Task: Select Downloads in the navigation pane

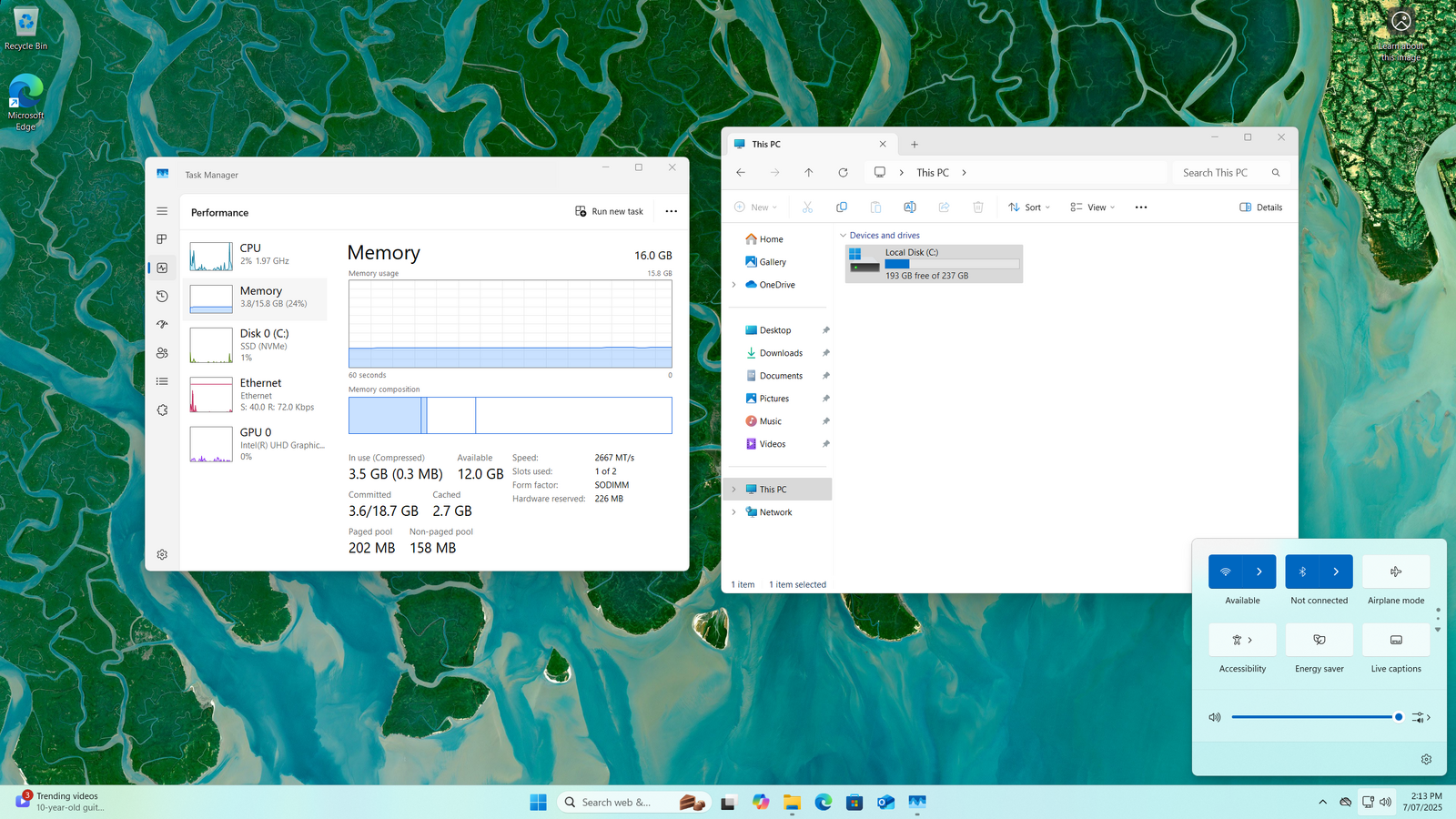Action: pyautogui.click(x=781, y=353)
